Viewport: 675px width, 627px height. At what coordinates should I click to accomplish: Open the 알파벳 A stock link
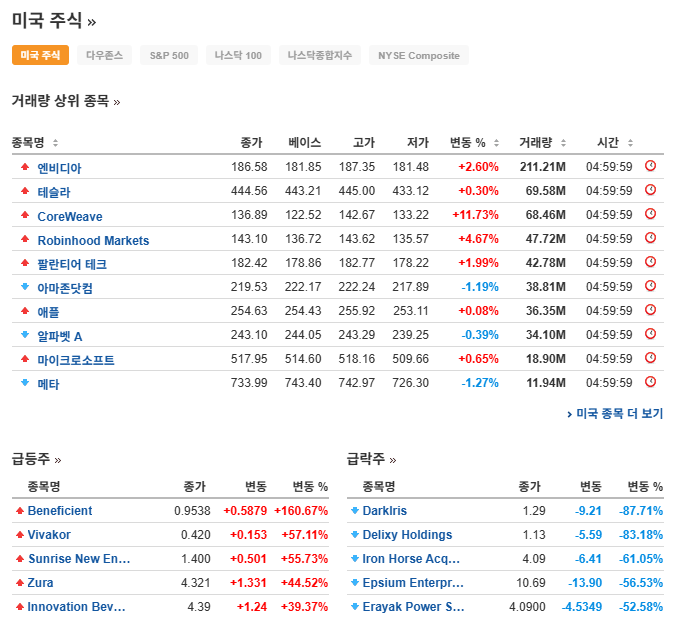tap(60, 336)
